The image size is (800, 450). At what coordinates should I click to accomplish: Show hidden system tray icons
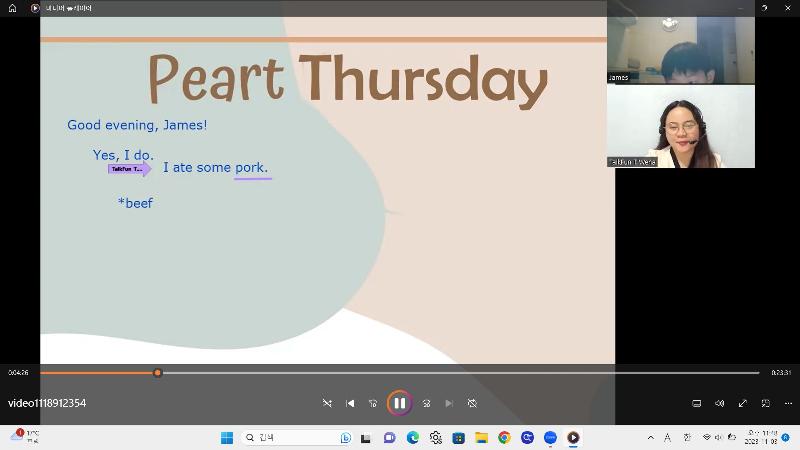click(x=651, y=438)
